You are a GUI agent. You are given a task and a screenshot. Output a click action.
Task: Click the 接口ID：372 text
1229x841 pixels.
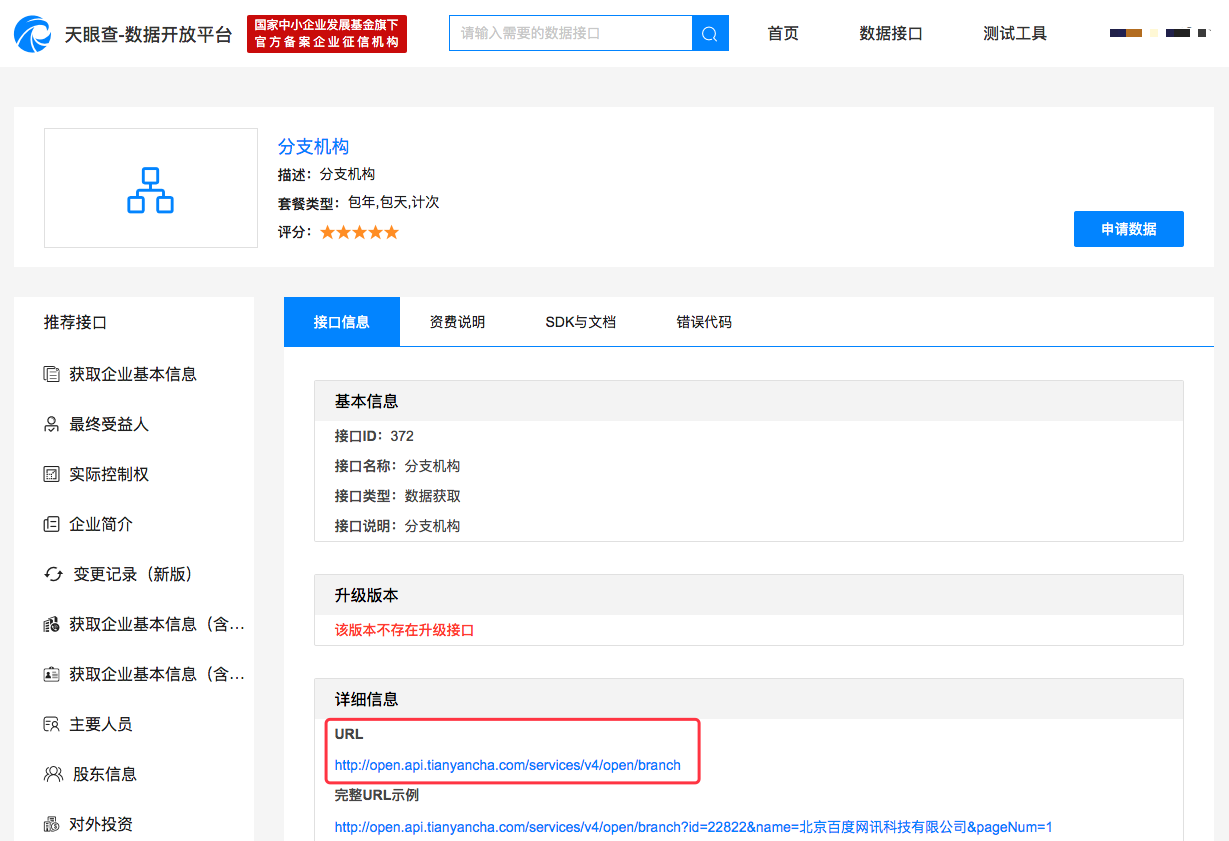374,436
